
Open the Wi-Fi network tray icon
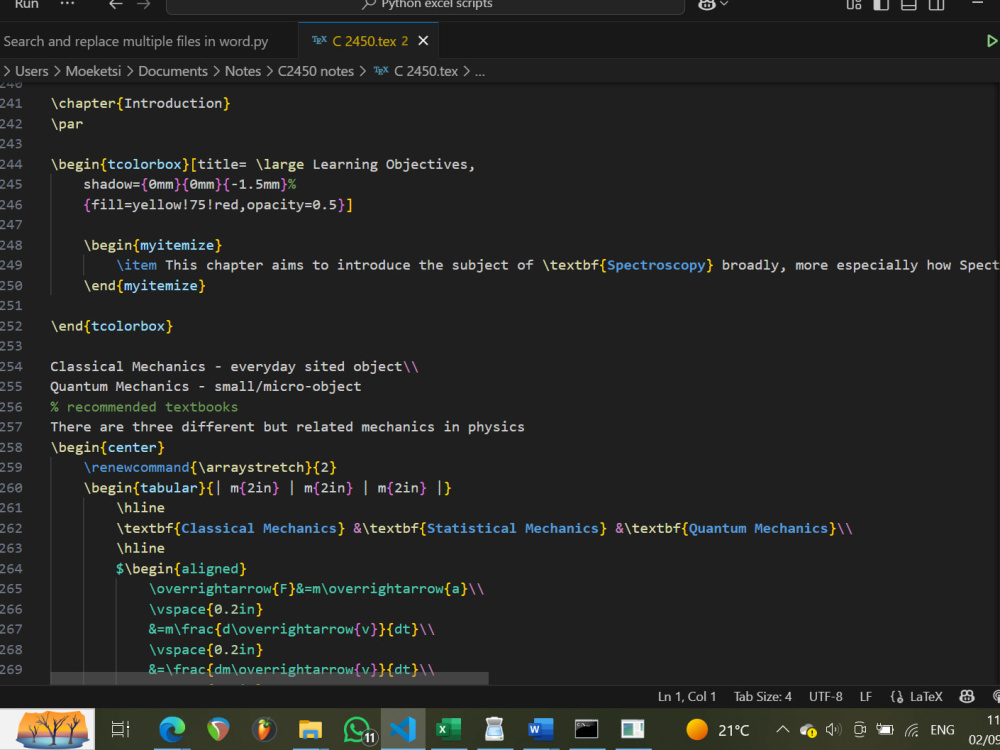(x=912, y=730)
